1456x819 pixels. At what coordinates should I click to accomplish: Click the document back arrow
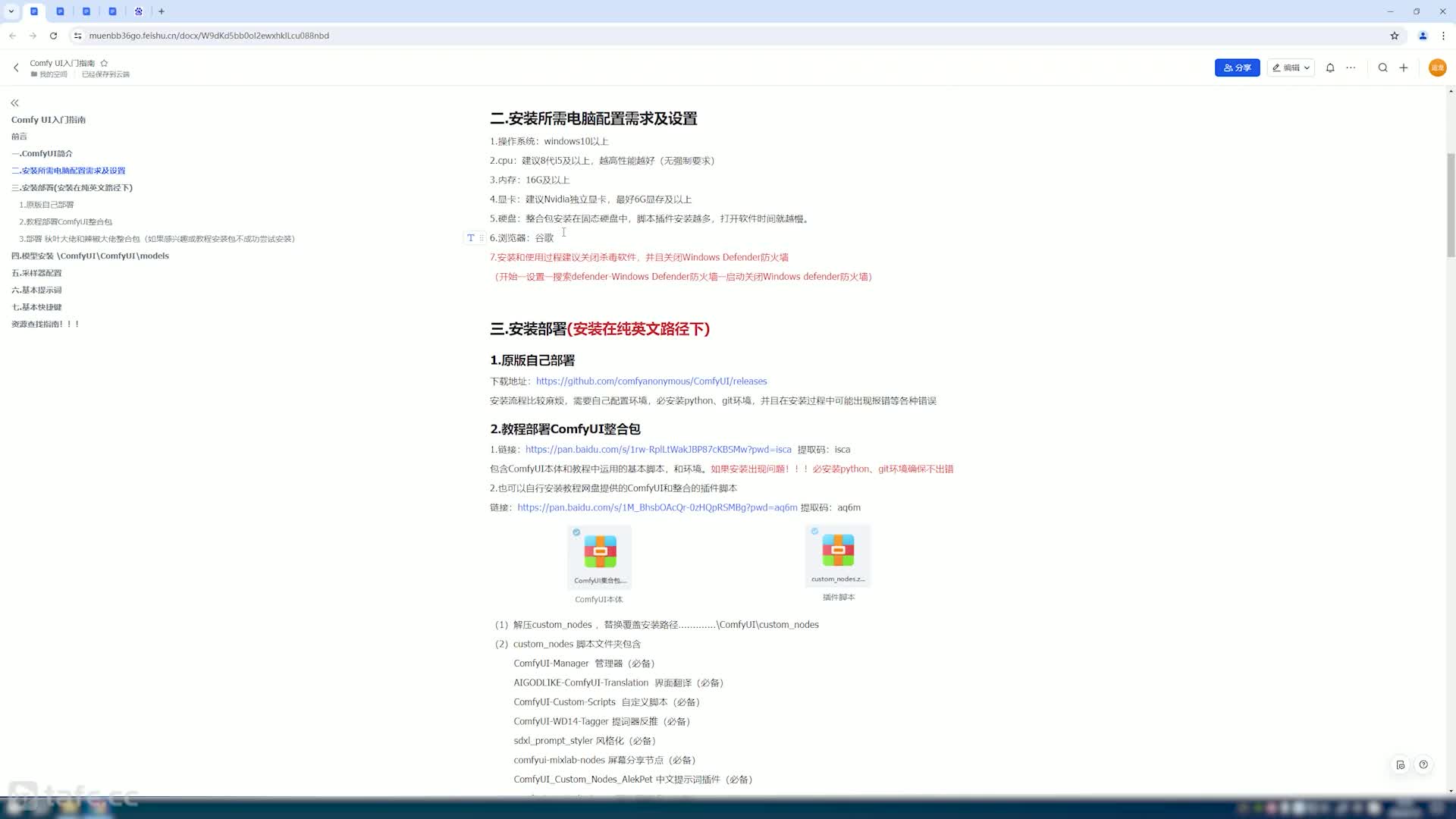pyautogui.click(x=16, y=67)
